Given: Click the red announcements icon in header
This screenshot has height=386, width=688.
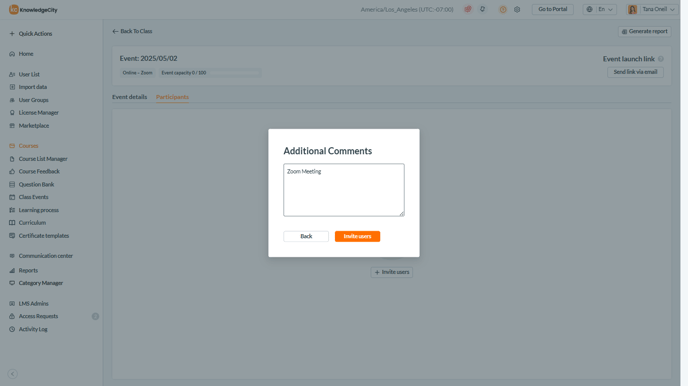Looking at the screenshot, I should coord(468,9).
